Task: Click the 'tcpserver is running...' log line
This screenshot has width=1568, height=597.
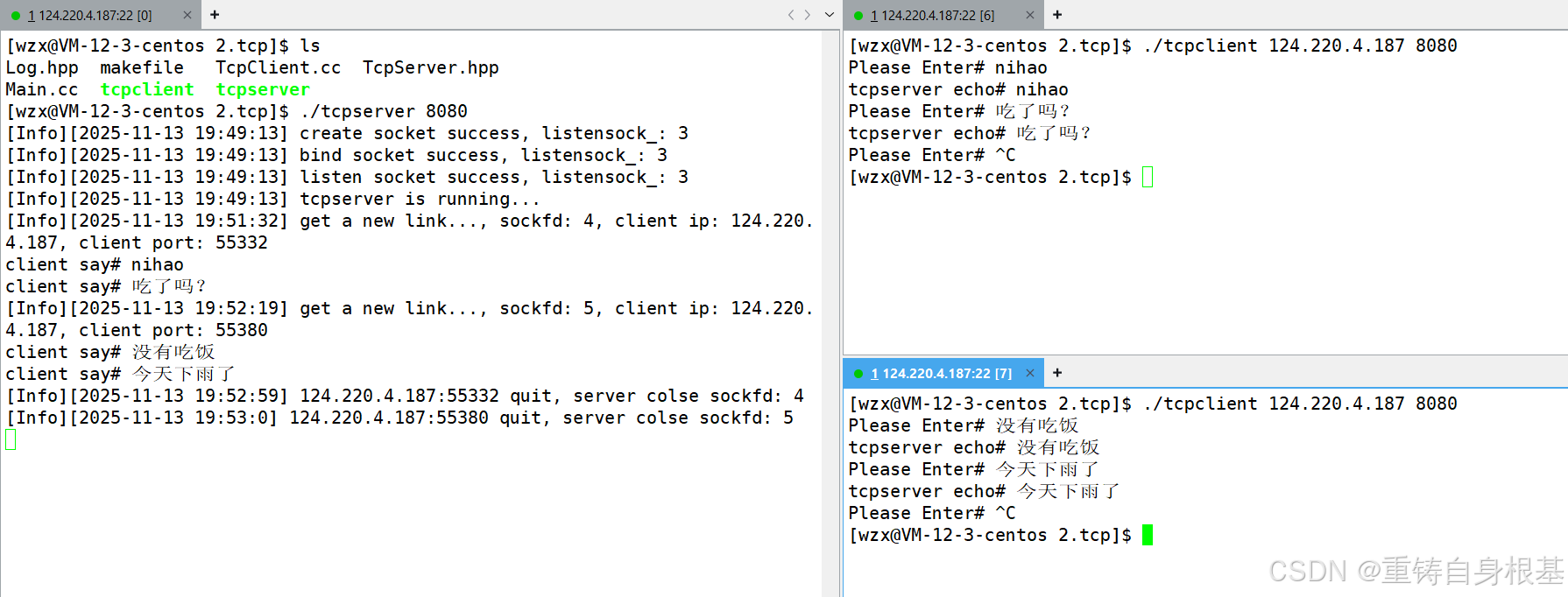Action: [273, 199]
